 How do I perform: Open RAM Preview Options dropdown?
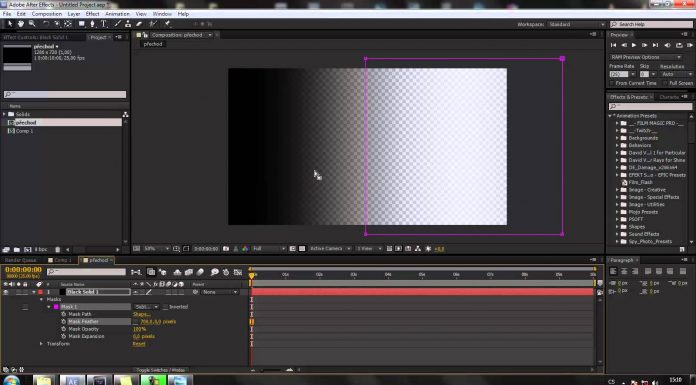(645, 57)
